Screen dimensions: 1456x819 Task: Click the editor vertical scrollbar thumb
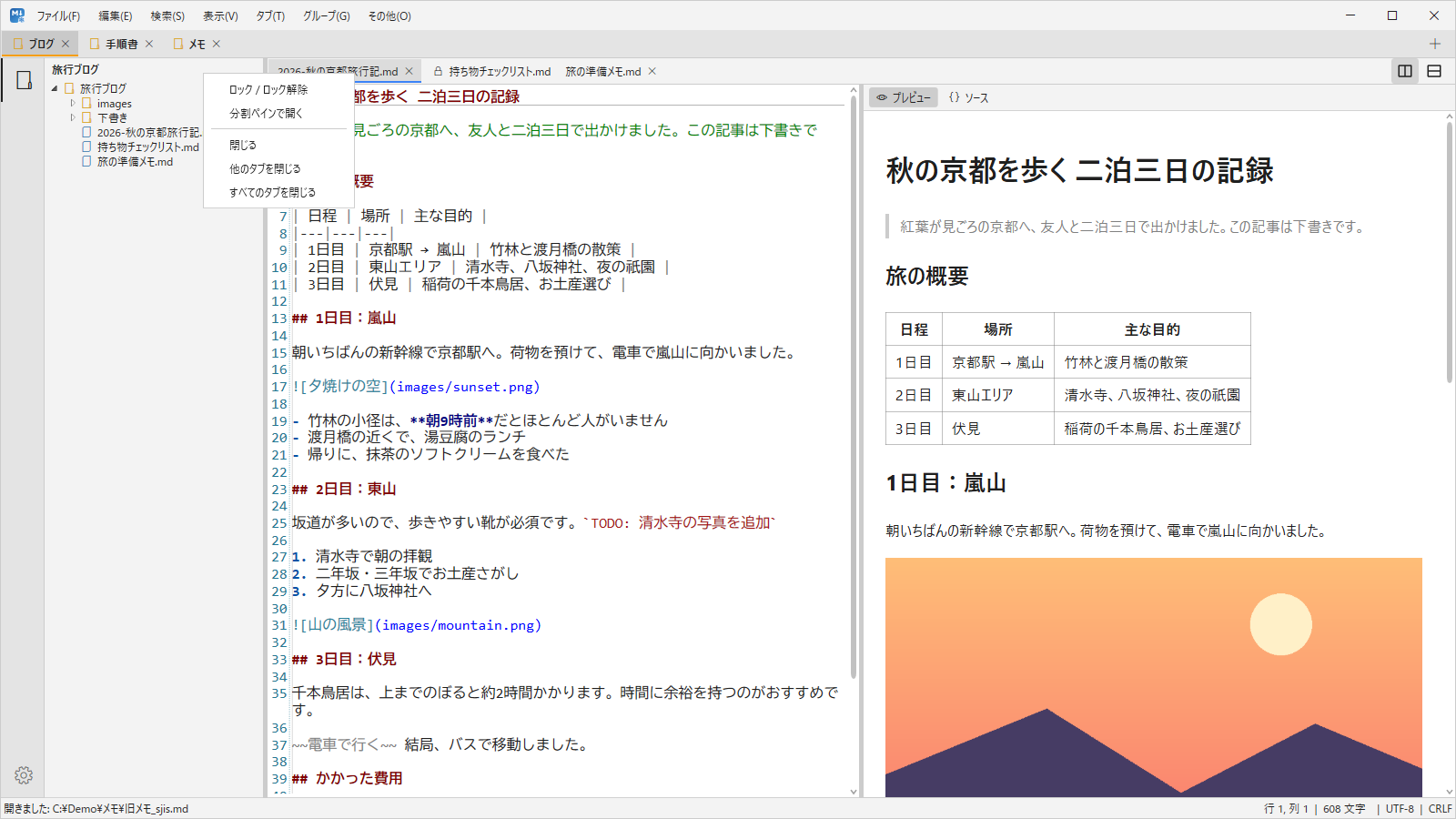point(854,389)
